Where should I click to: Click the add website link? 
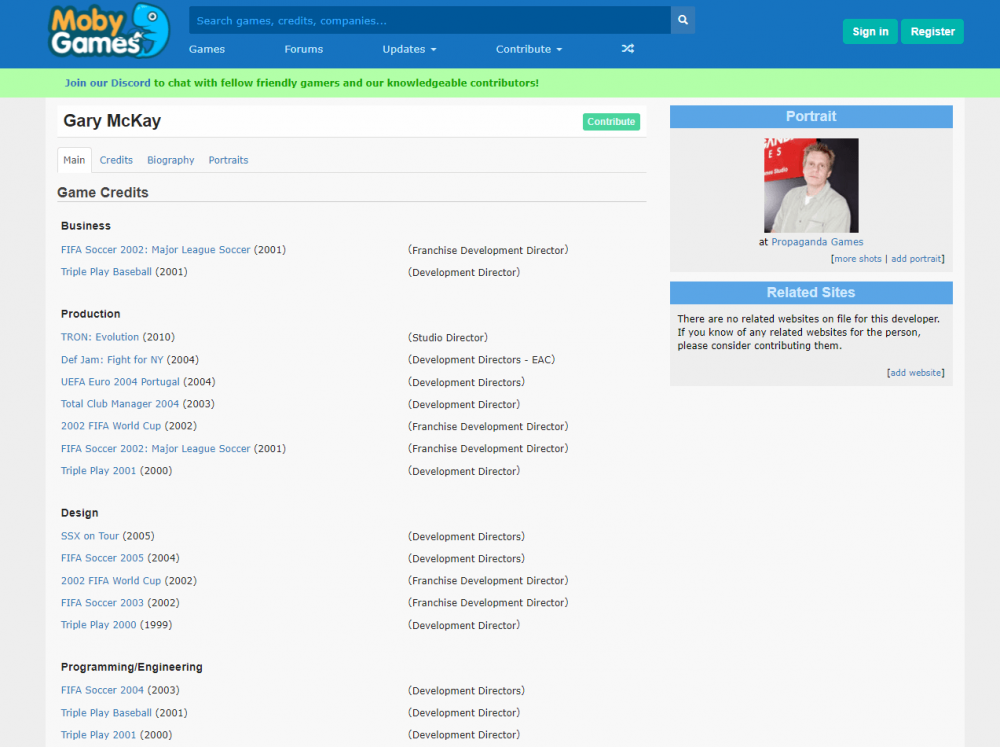tap(916, 373)
